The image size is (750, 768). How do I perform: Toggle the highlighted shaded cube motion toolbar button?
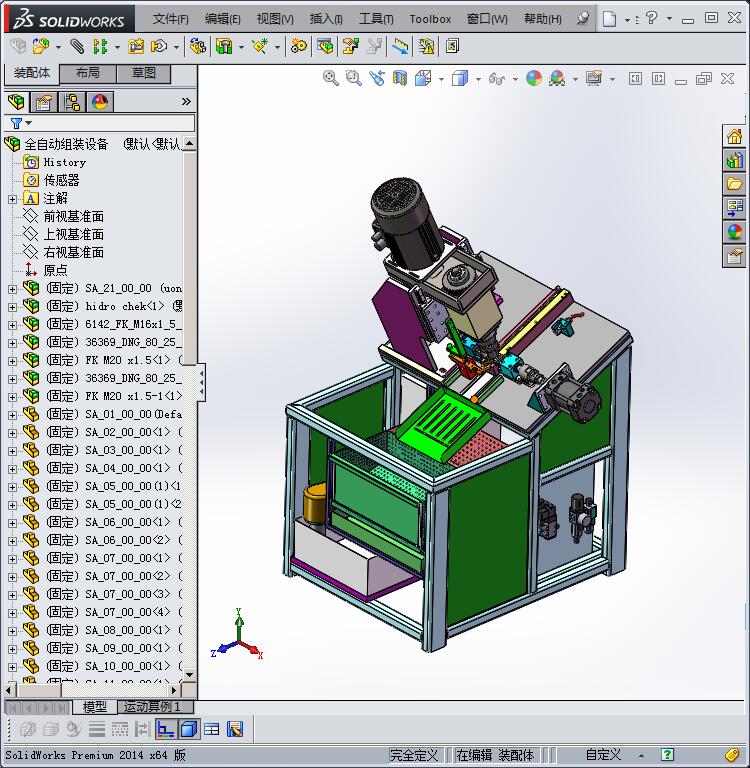click(189, 729)
